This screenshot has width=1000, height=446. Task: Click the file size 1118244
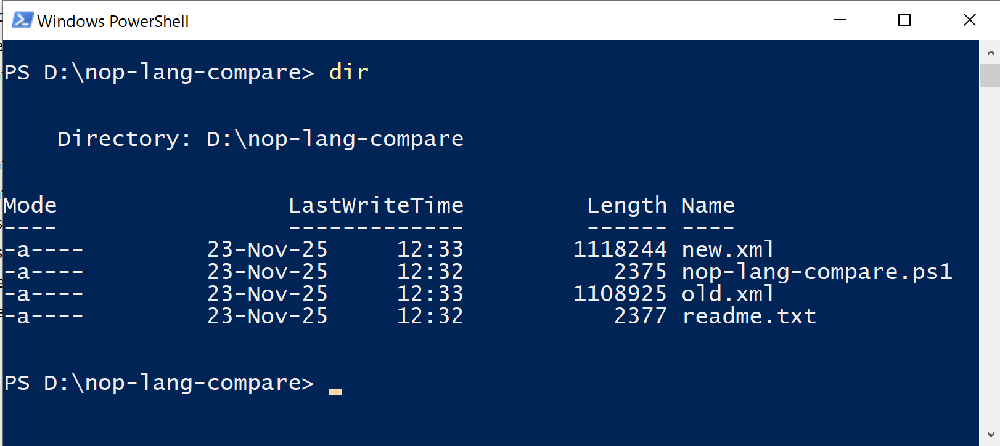click(x=620, y=249)
